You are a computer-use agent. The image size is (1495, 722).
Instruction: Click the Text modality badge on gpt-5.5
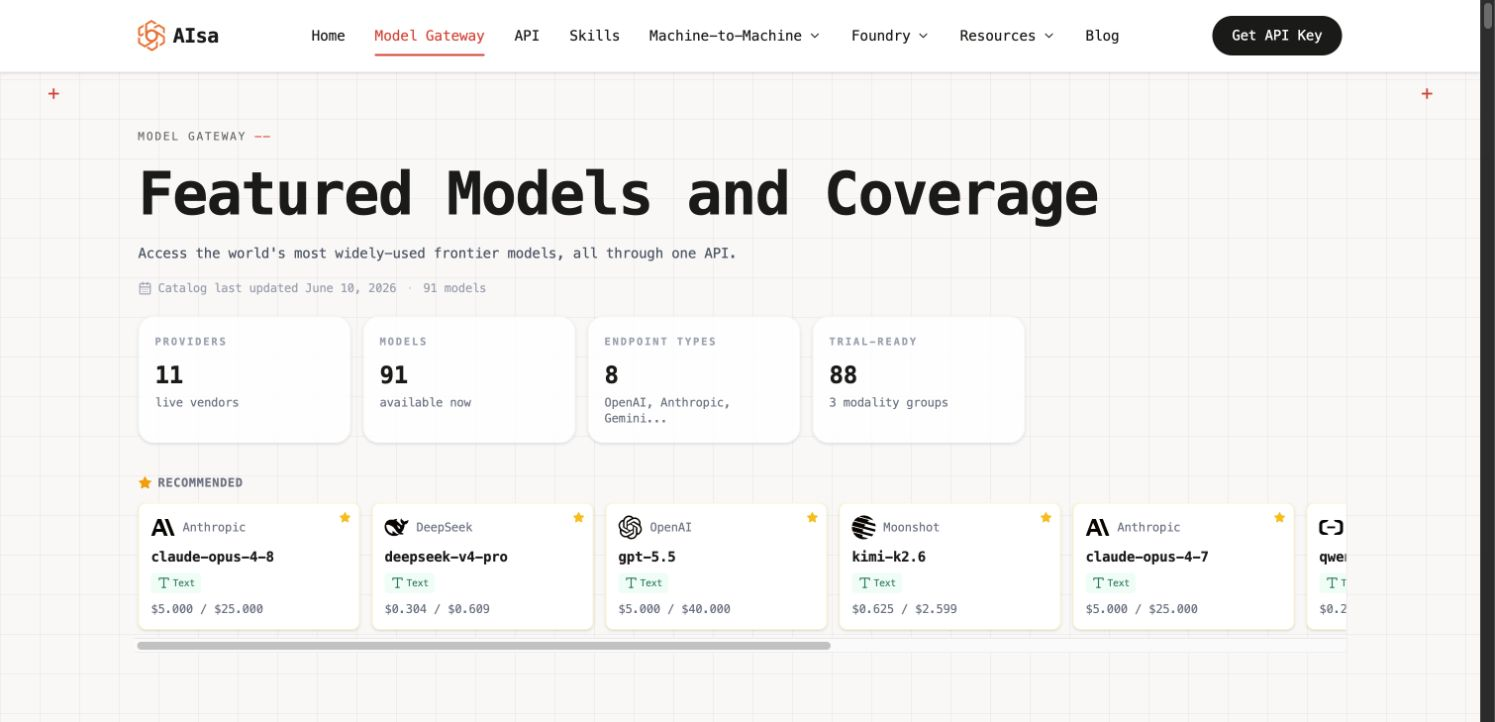tap(643, 583)
